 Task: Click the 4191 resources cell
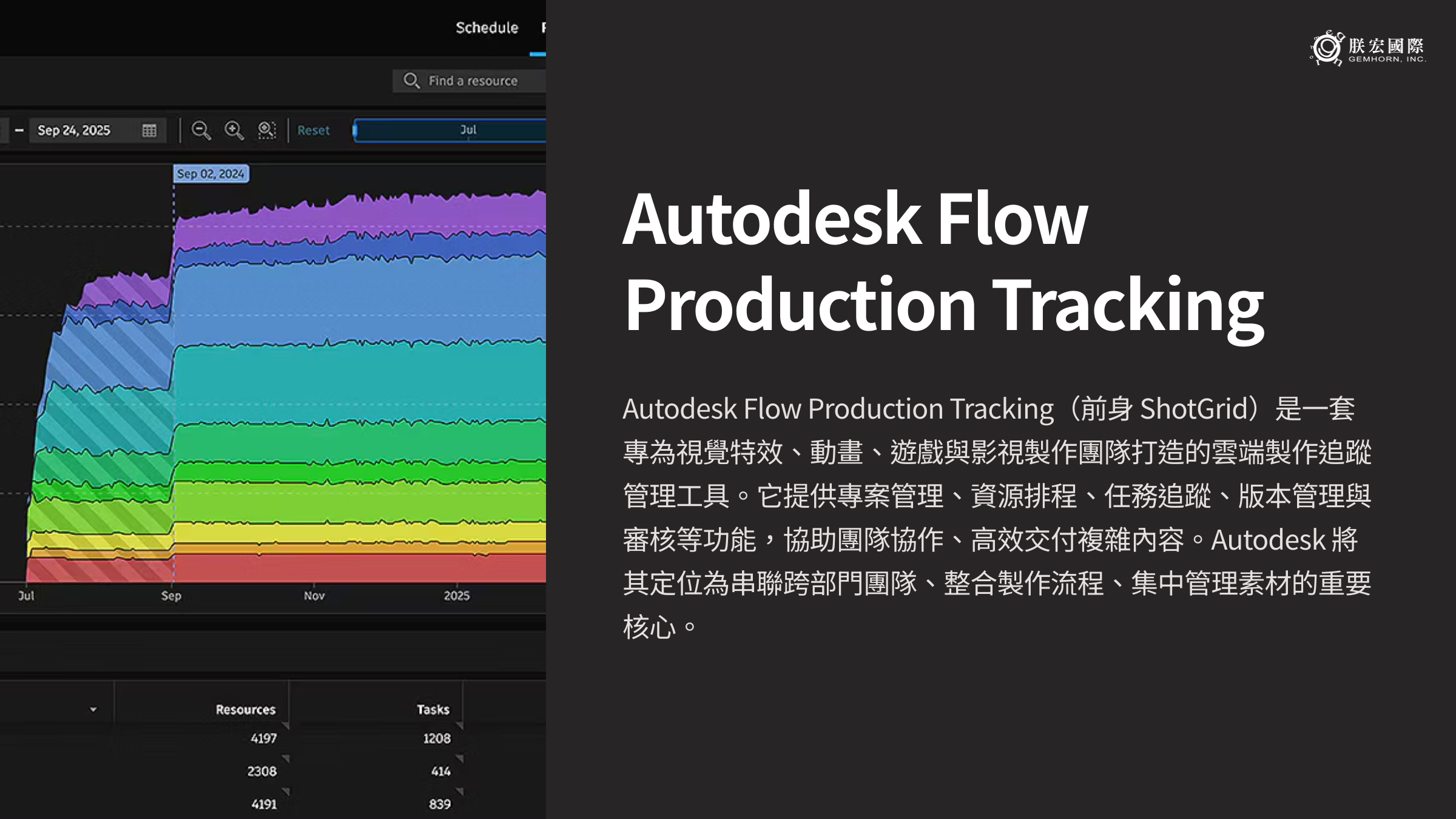tap(263, 804)
